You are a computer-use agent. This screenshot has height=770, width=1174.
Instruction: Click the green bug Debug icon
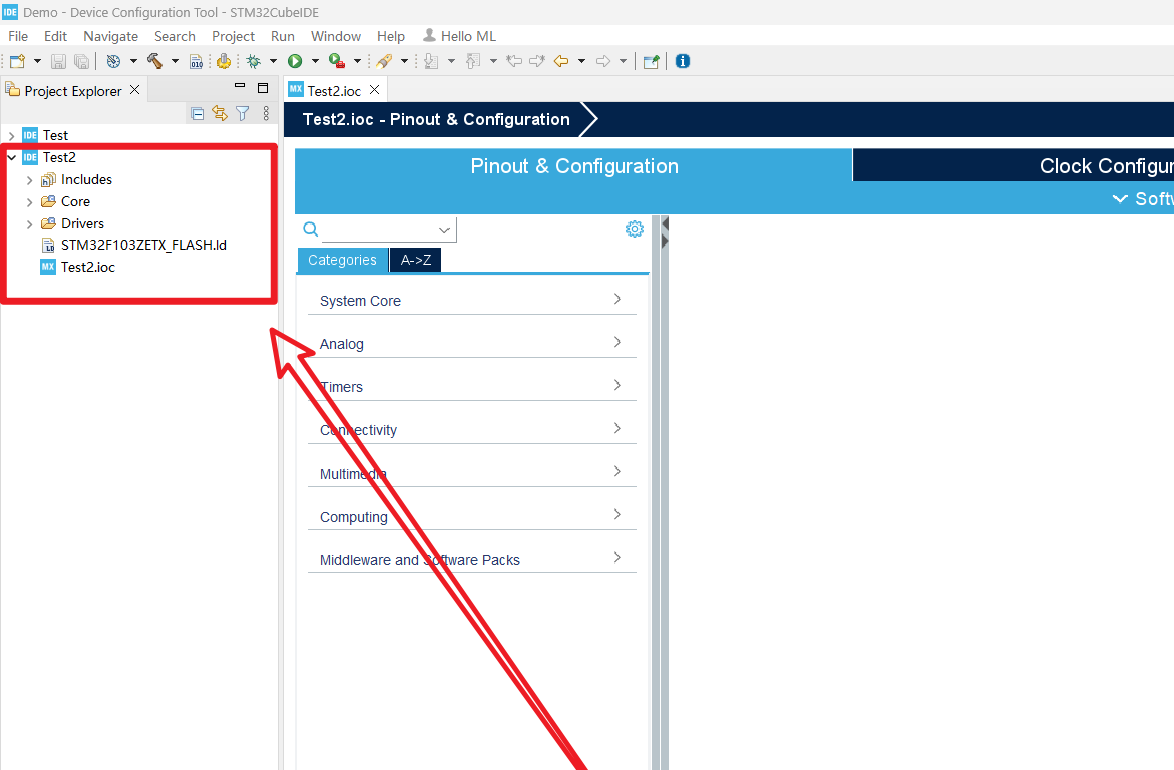click(x=254, y=61)
